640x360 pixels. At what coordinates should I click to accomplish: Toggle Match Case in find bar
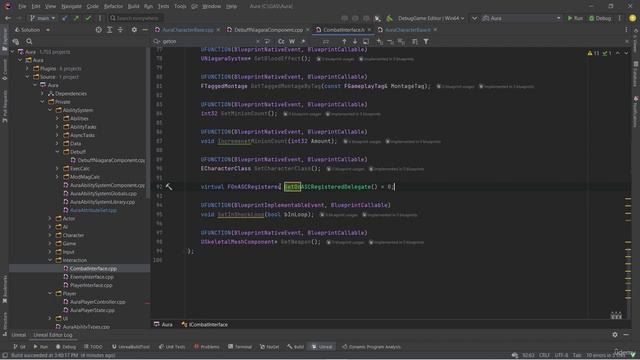click(281, 41)
